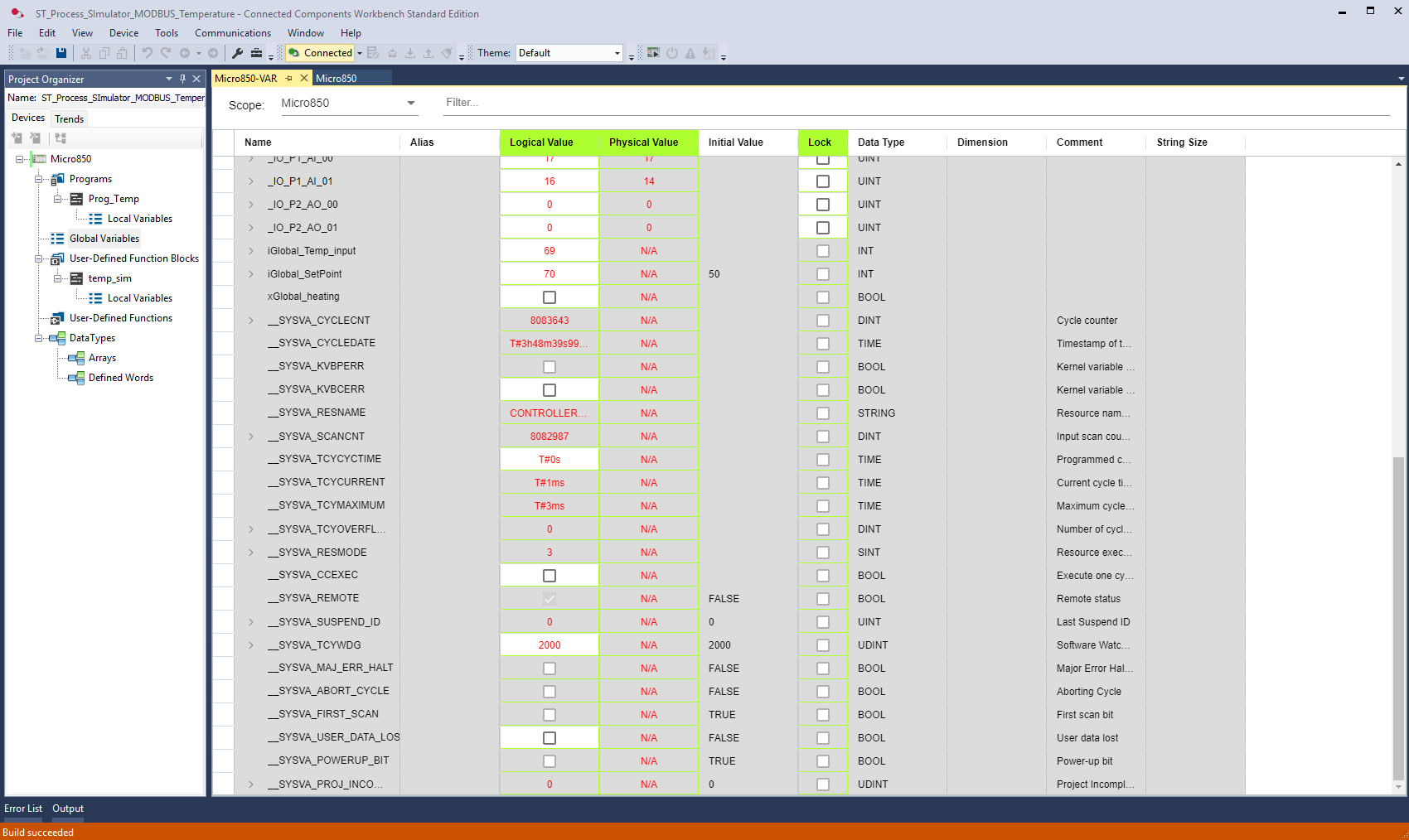Sort by the Data Type column header

tap(881, 142)
